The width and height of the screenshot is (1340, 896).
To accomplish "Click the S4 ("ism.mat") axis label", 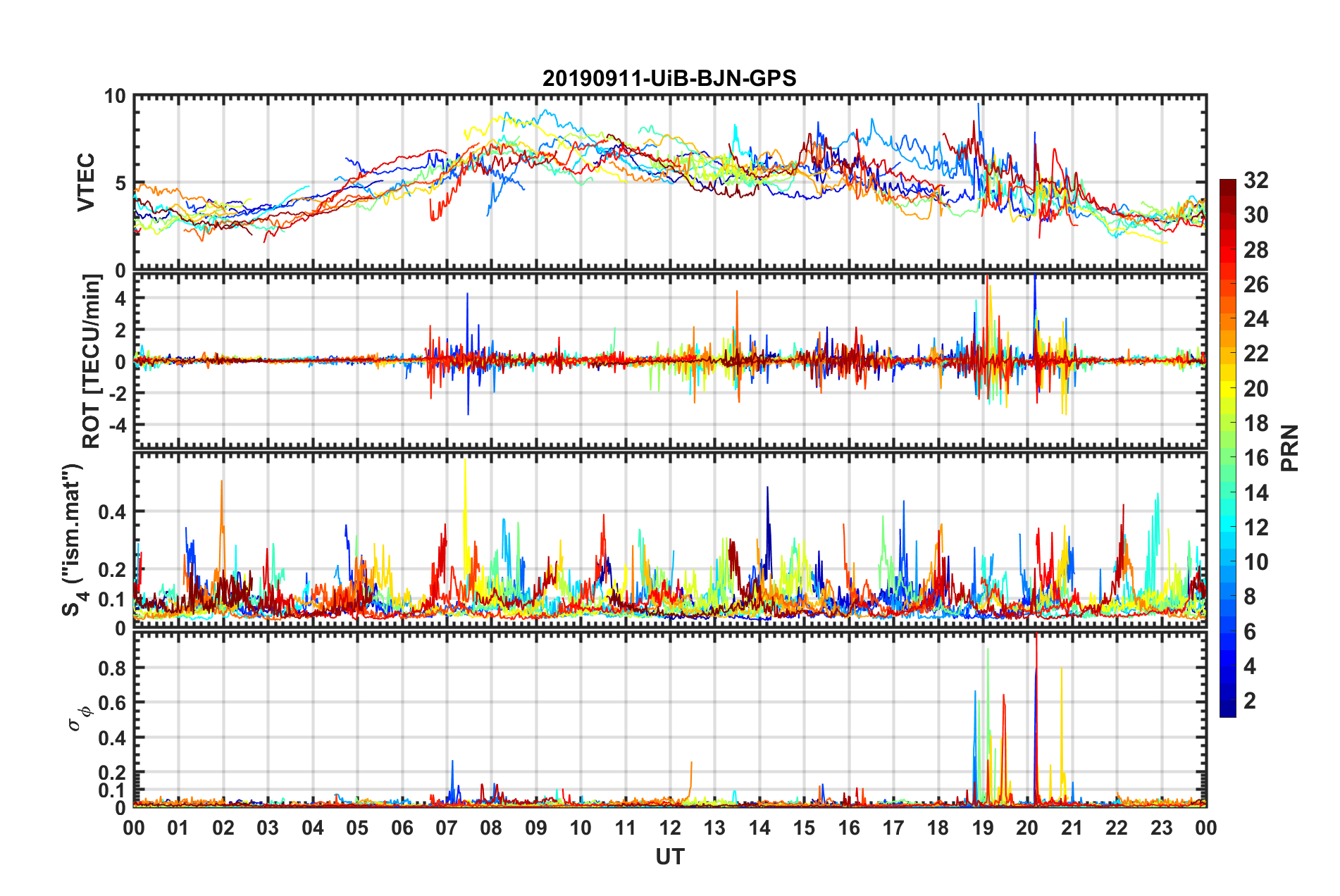I will pyautogui.click(x=73, y=540).
